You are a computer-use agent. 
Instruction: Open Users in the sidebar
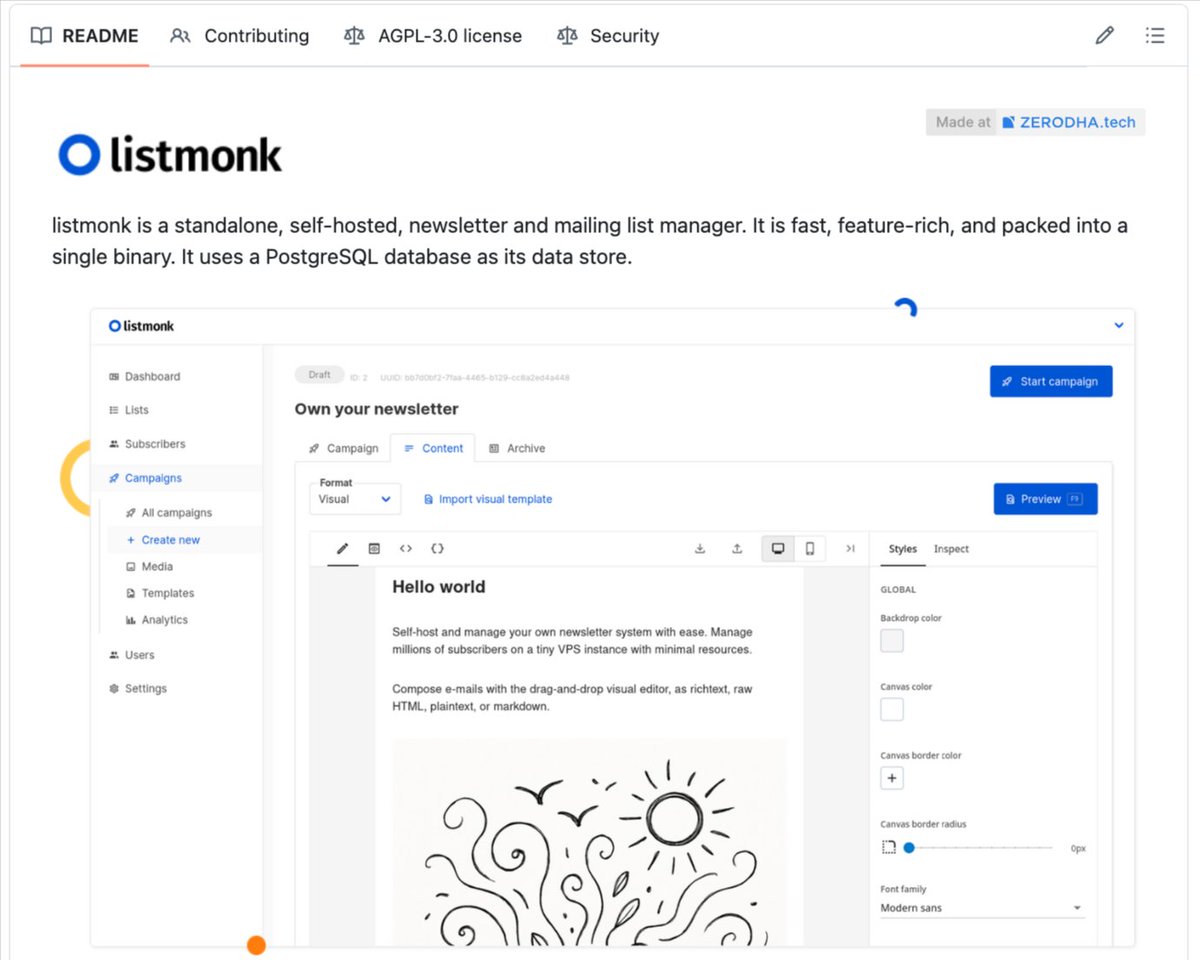[132, 655]
